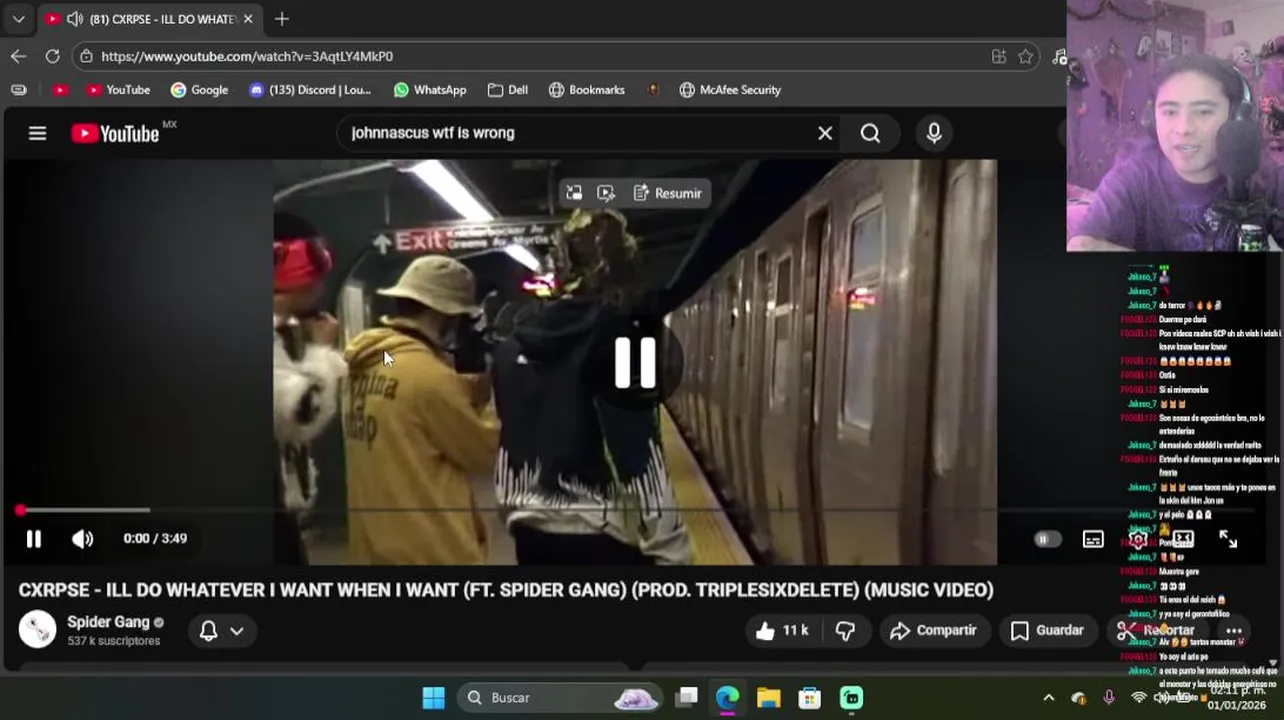Like the video with thumbs up
Viewport: 1284px width, 720px height.
(x=782, y=630)
